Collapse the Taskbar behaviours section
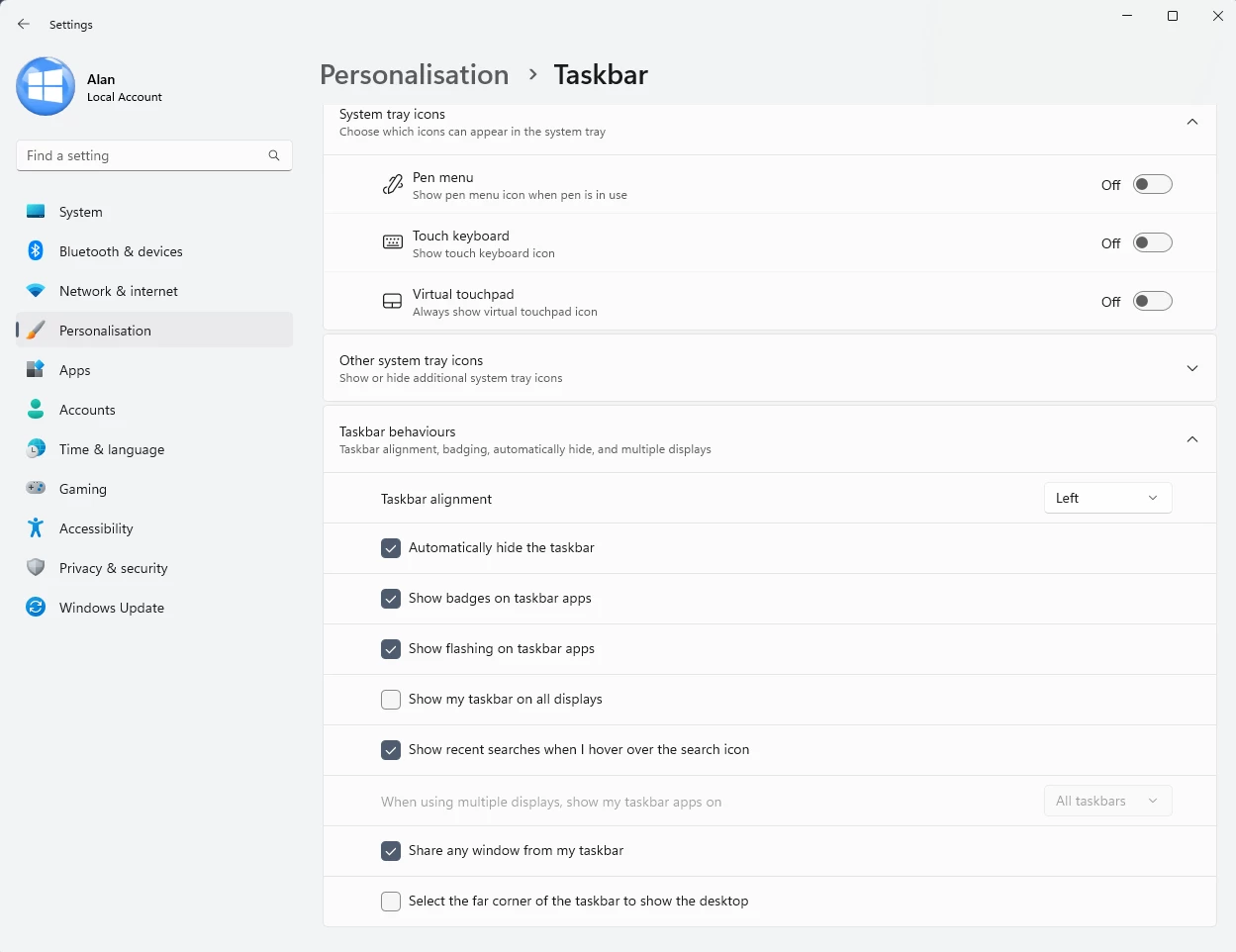The width and height of the screenshot is (1236, 952). [x=1192, y=439]
